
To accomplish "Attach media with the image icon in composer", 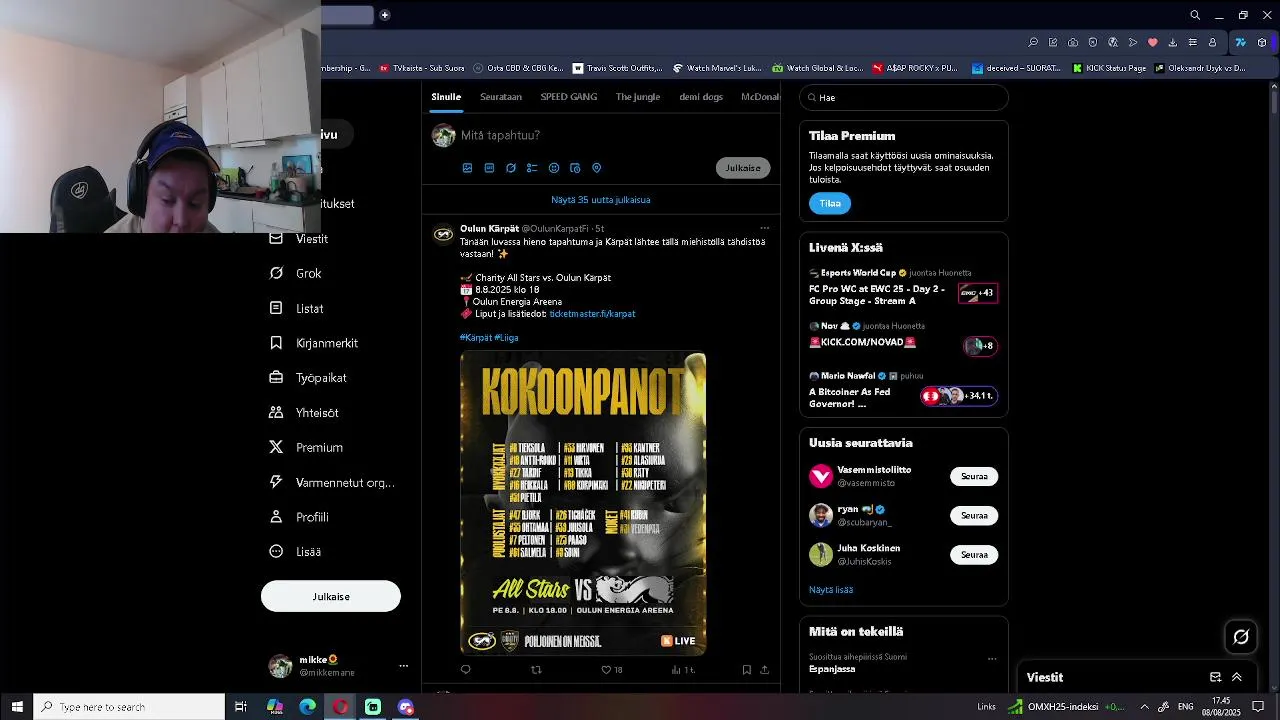I will 467,168.
